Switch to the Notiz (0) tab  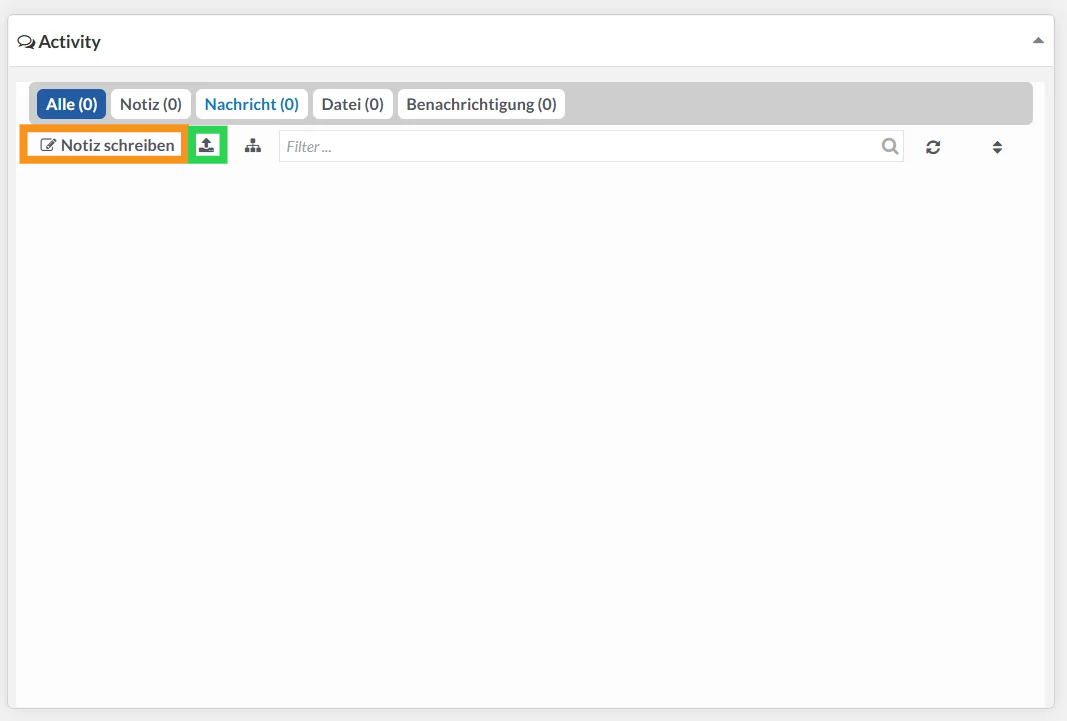151,104
